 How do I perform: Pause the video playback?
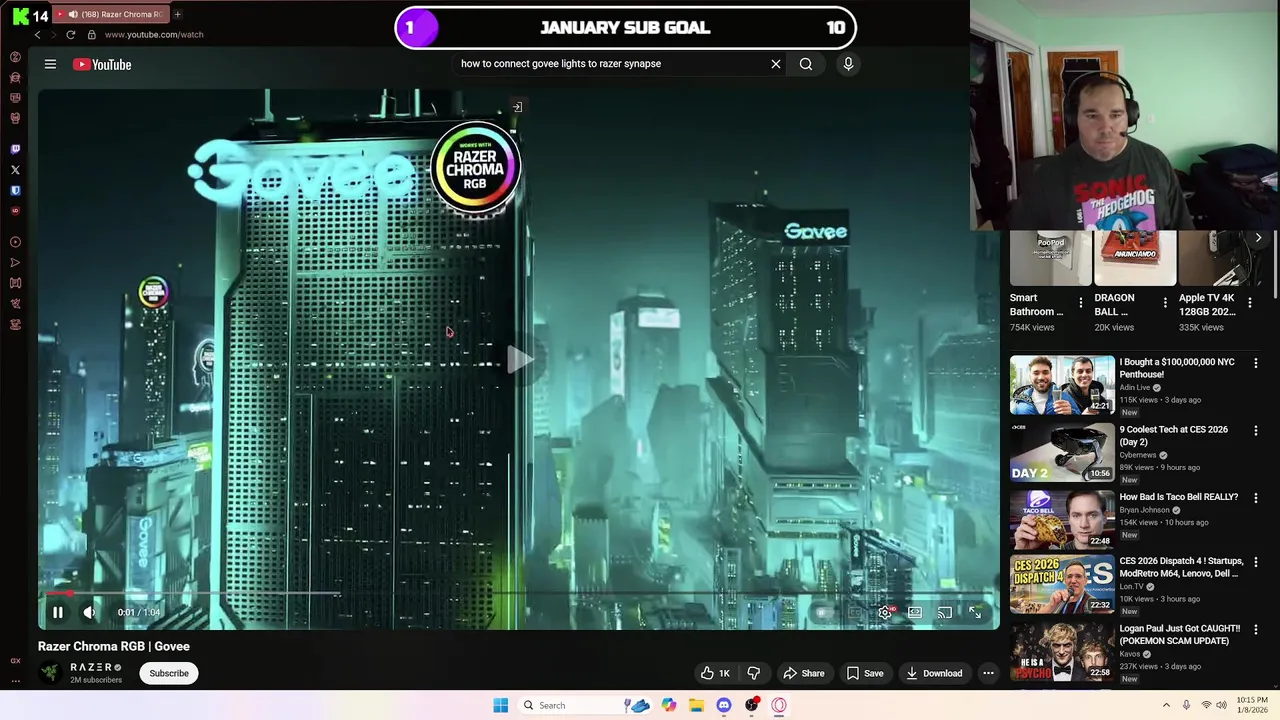point(58,612)
